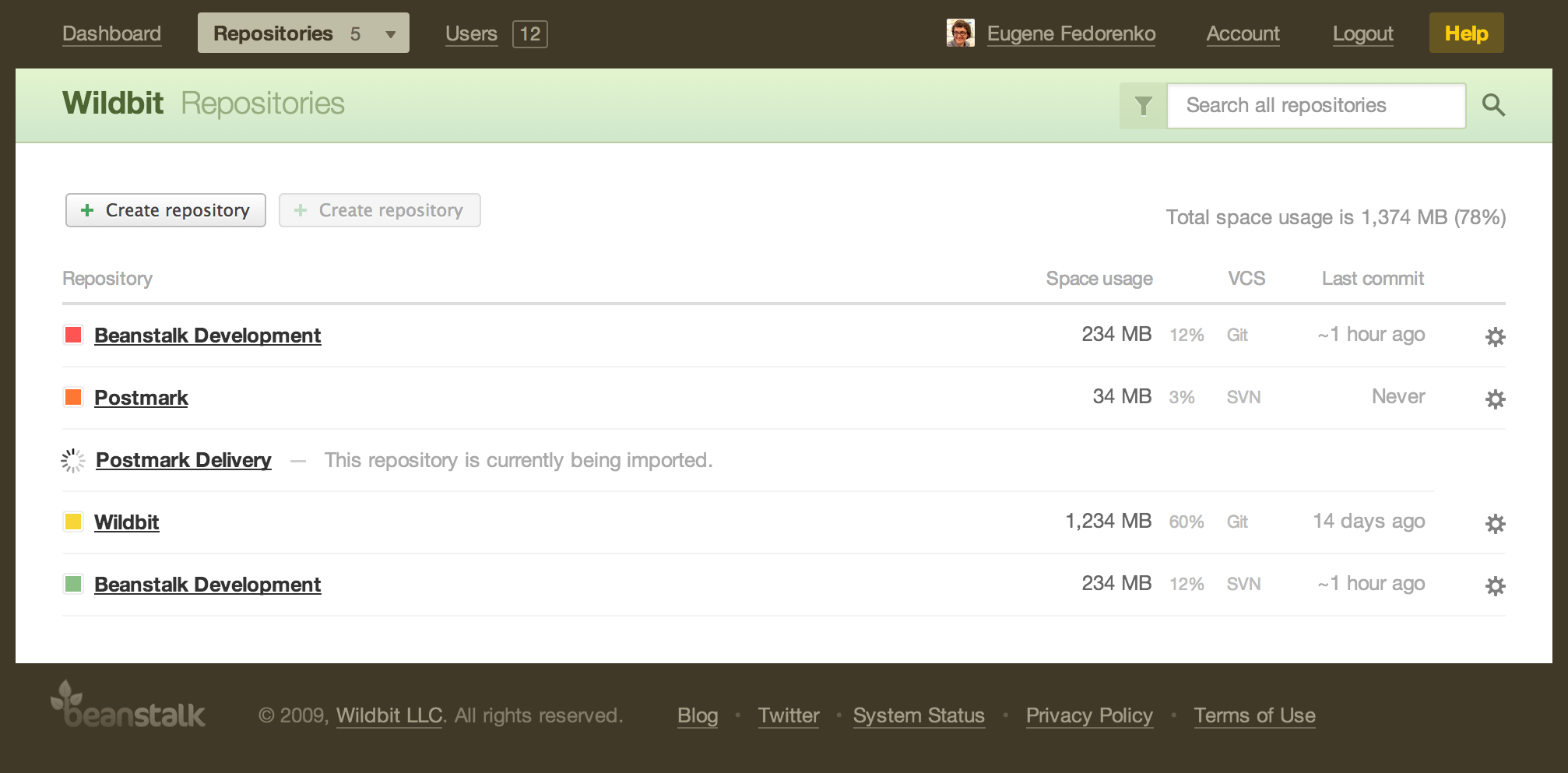The height and width of the screenshot is (773, 1568).
Task: Click Logout in the top bar
Action: [1362, 33]
